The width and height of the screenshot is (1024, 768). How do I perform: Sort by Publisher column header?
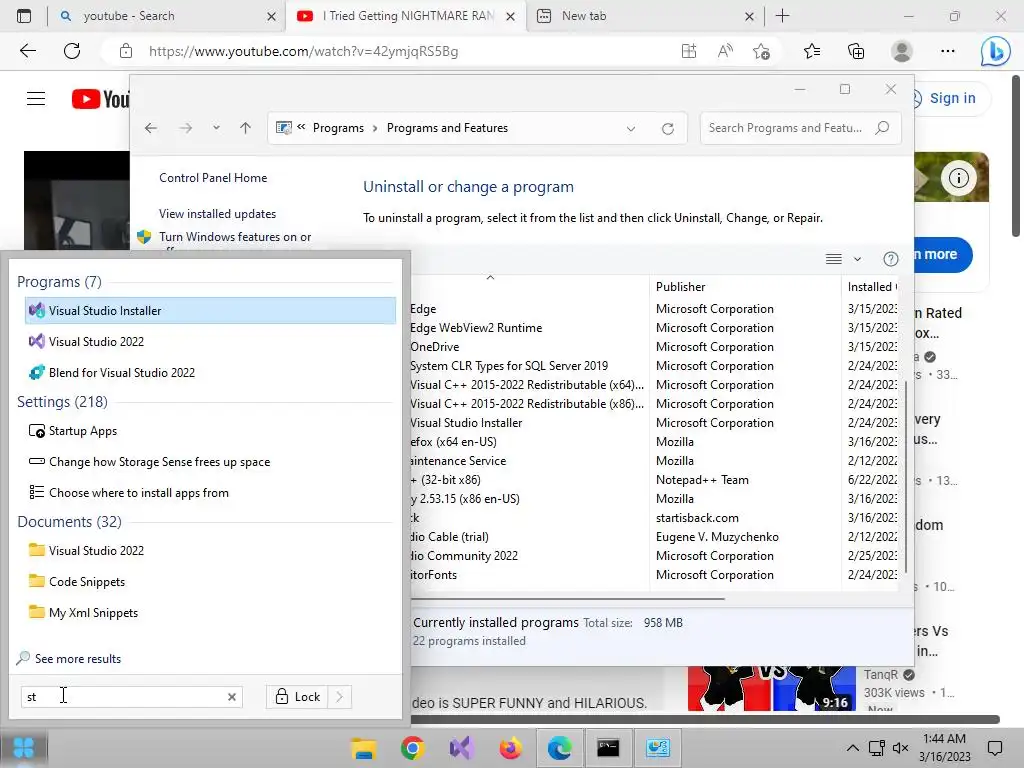[744, 287]
